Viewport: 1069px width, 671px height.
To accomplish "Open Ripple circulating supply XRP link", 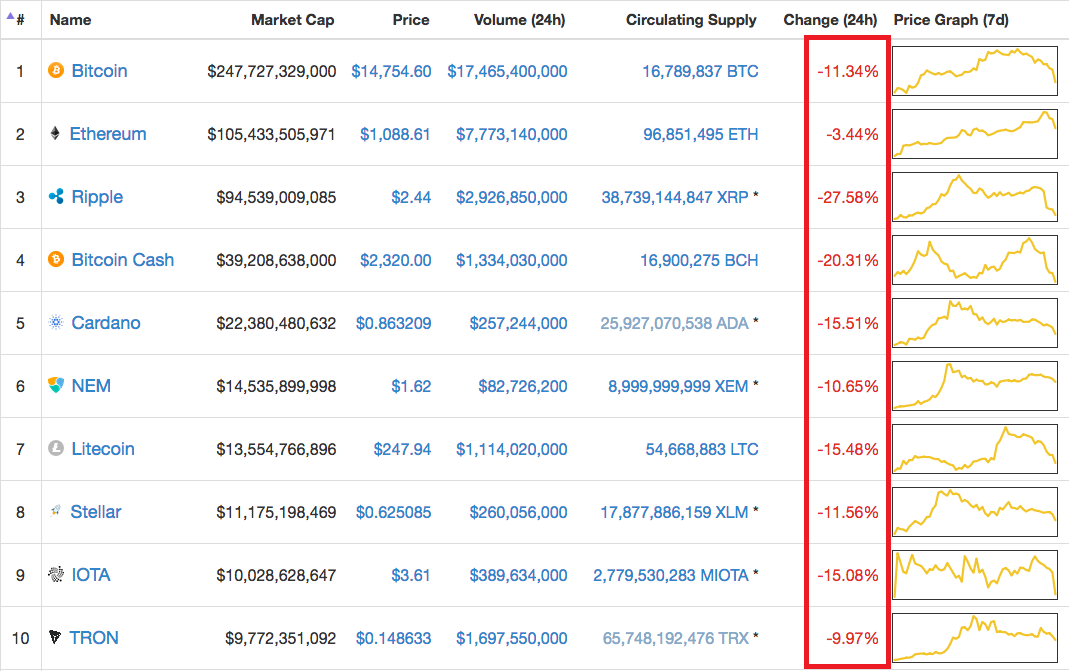I will [675, 197].
